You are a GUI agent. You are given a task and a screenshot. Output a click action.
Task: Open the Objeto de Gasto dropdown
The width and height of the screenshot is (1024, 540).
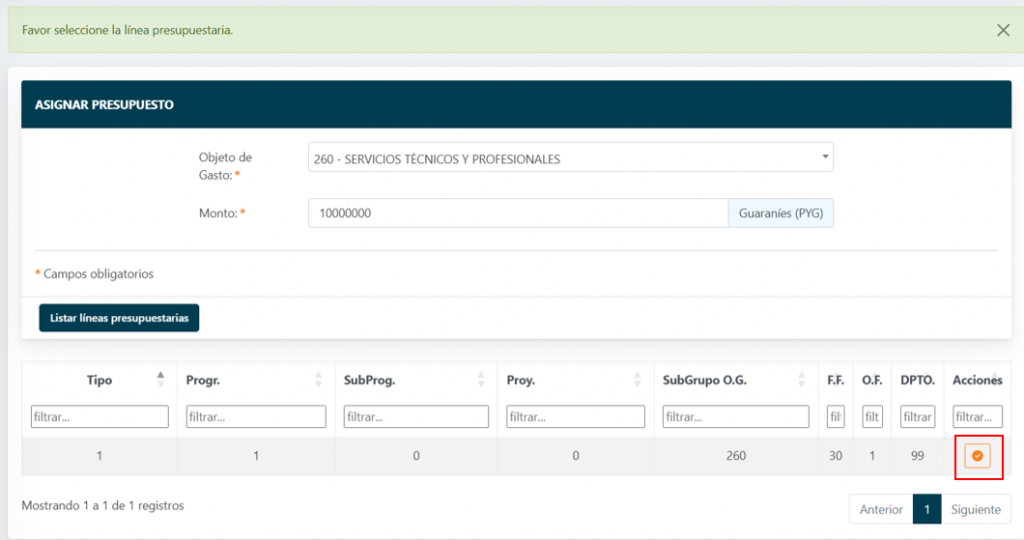[x=570, y=158]
